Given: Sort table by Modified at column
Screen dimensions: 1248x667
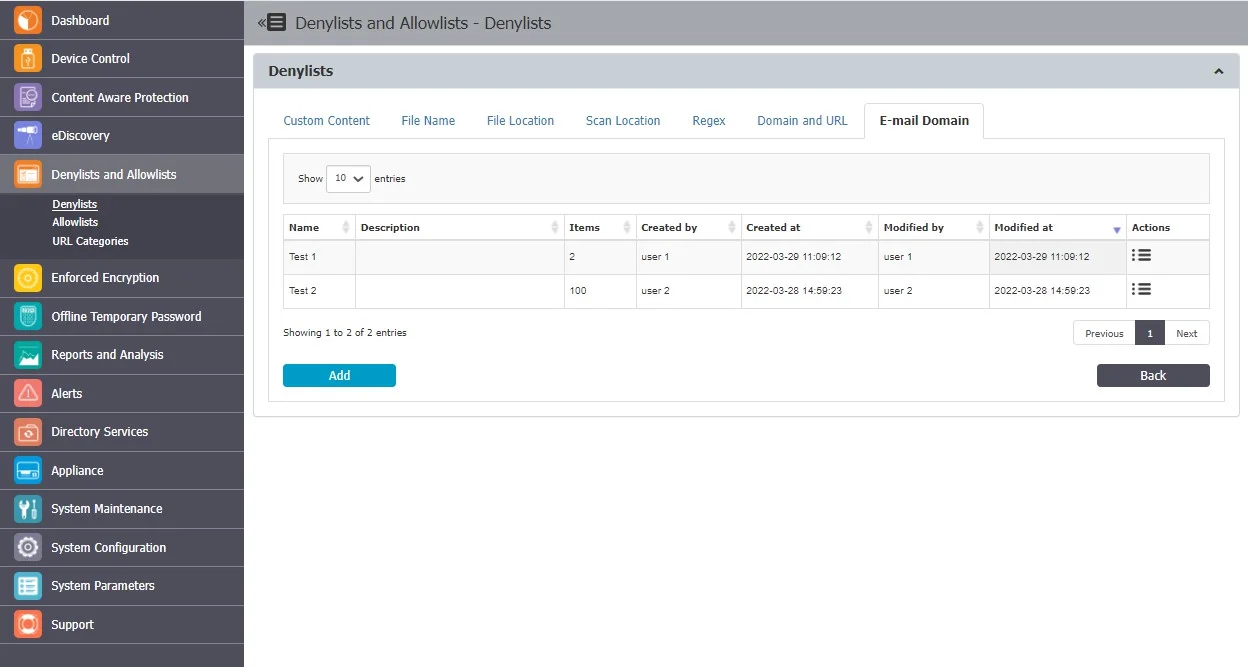Looking at the screenshot, I should pos(1058,227).
